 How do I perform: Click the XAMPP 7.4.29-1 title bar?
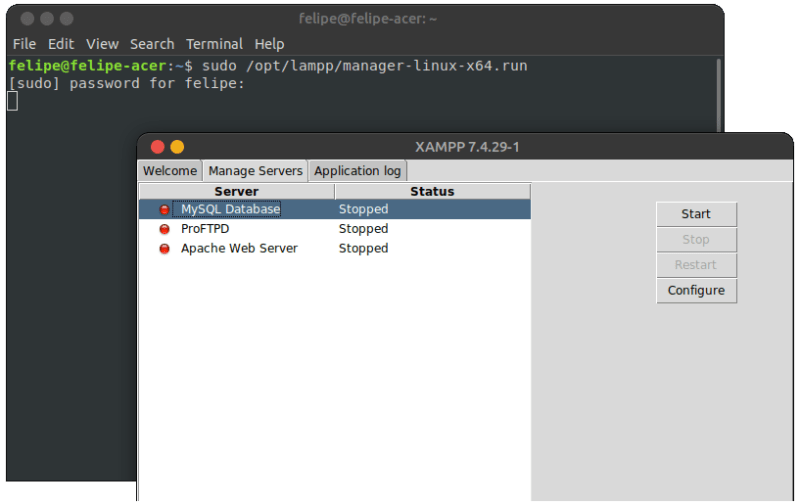[467, 147]
